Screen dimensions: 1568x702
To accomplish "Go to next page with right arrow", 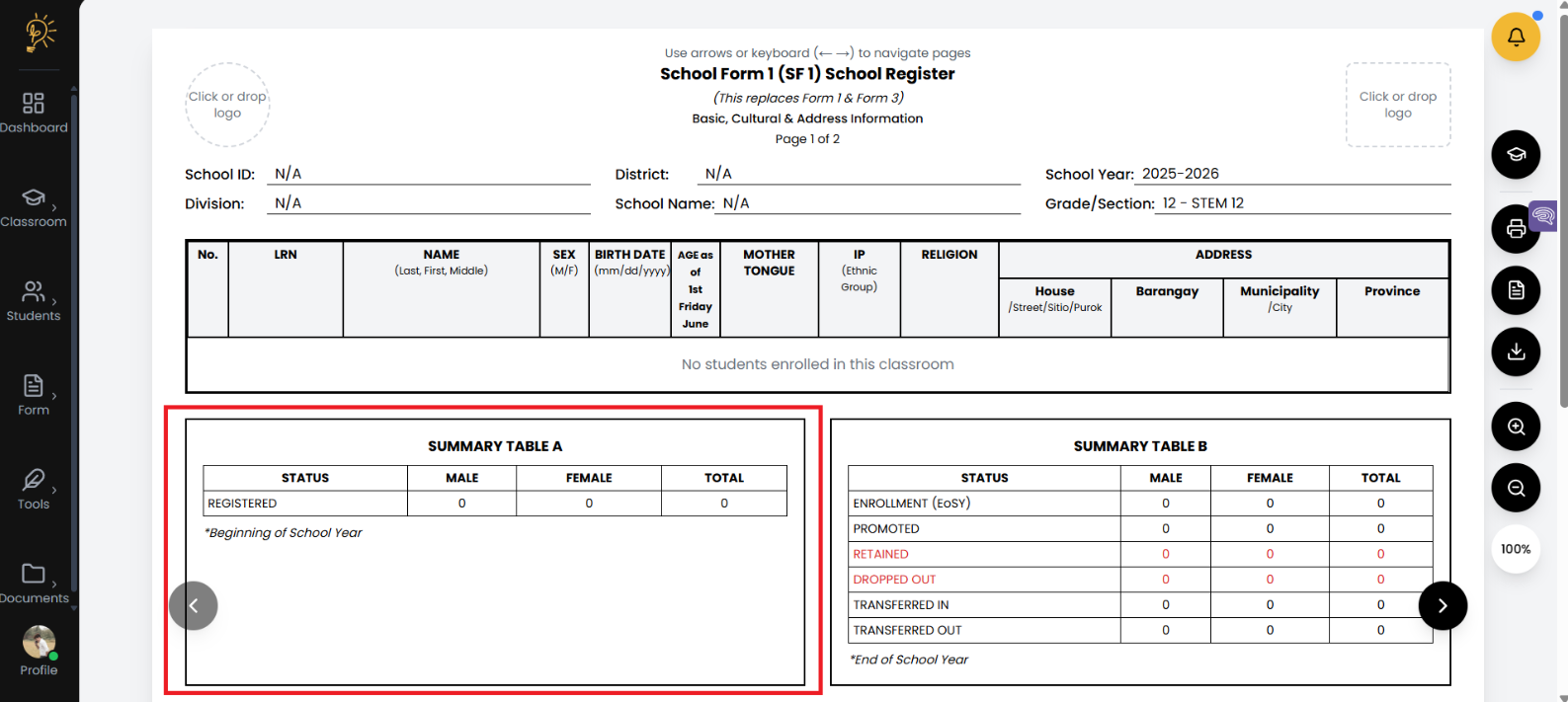I will coord(1442,605).
